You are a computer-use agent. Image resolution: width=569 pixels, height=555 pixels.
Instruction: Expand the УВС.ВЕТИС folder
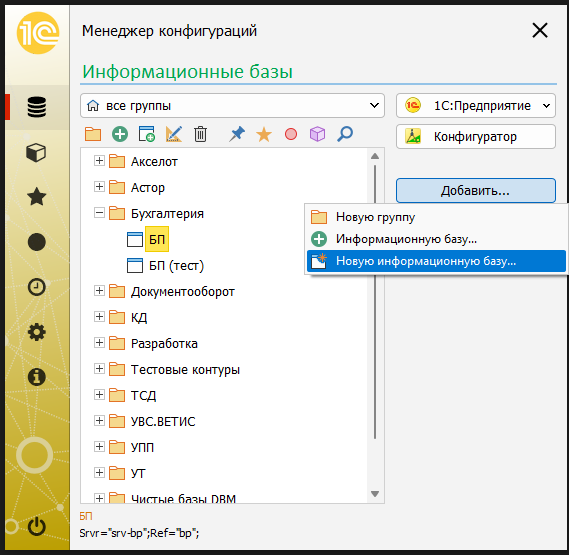pyautogui.click(x=99, y=421)
